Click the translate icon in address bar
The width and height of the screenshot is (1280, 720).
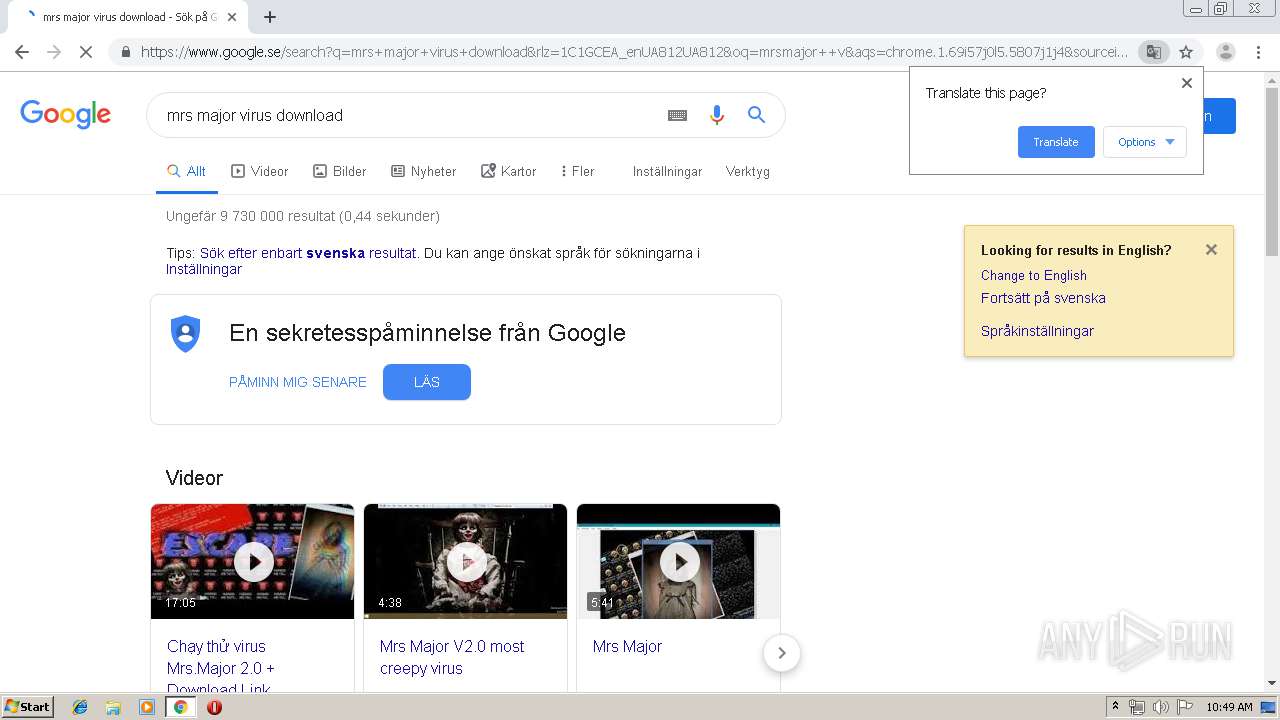1154,52
